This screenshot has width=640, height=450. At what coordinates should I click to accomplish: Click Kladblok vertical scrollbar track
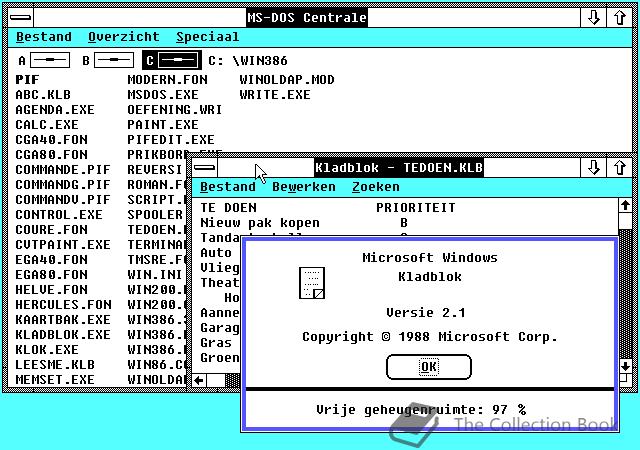(625, 294)
